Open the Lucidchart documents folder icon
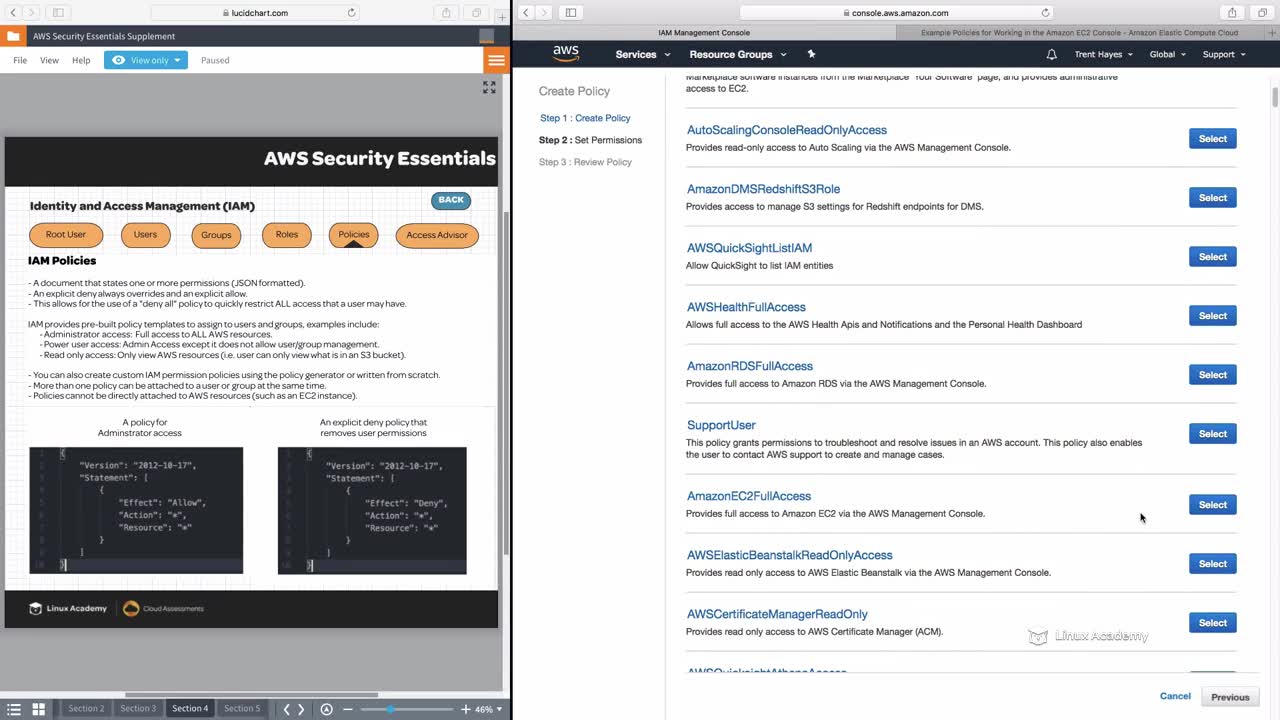The image size is (1280, 720). pyautogui.click(x=12, y=36)
